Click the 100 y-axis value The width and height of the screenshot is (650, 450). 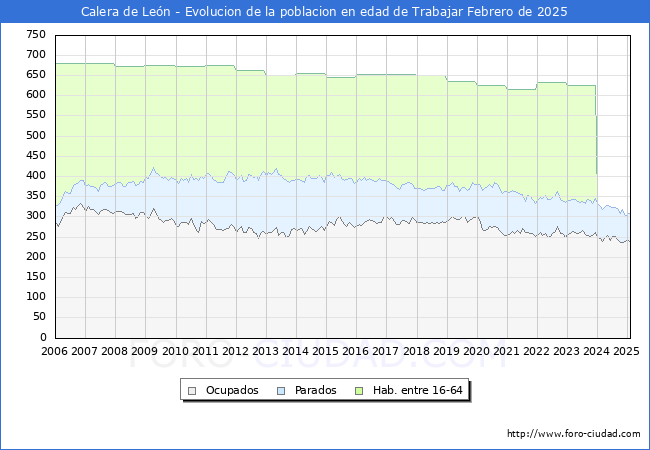pyautogui.click(x=36, y=297)
